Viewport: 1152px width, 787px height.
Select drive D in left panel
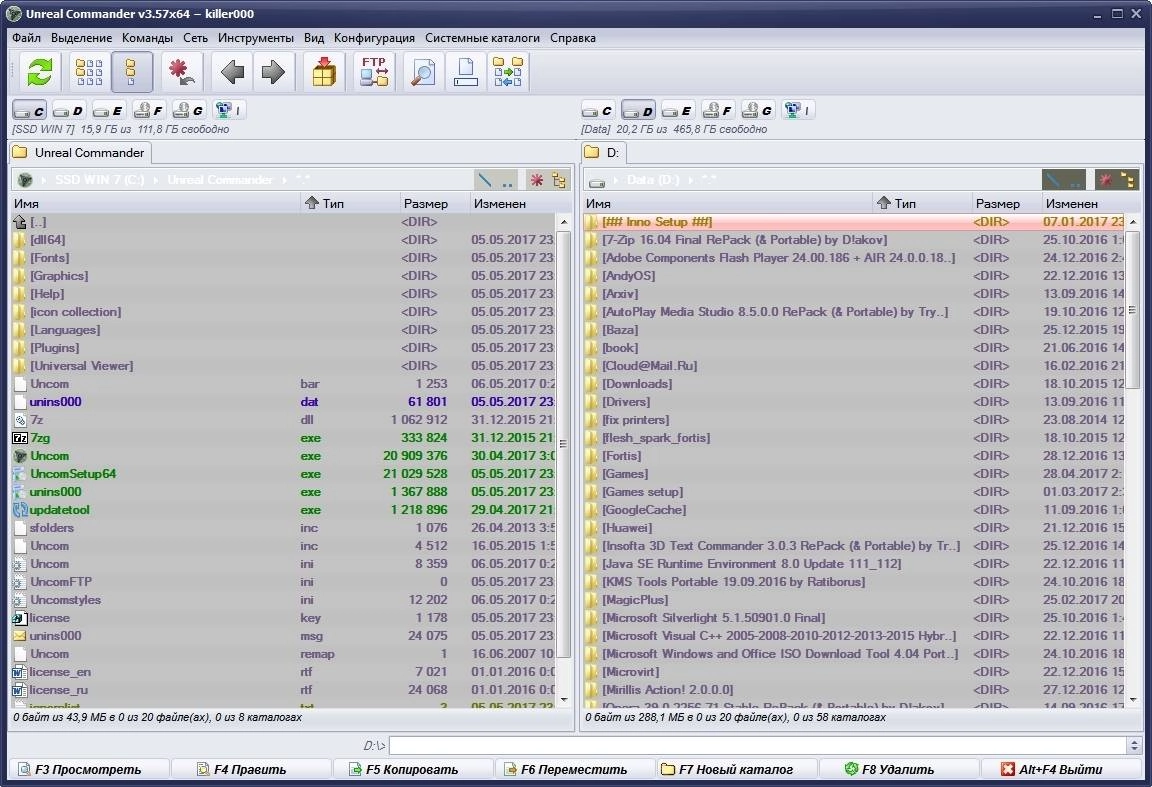[x=68, y=110]
